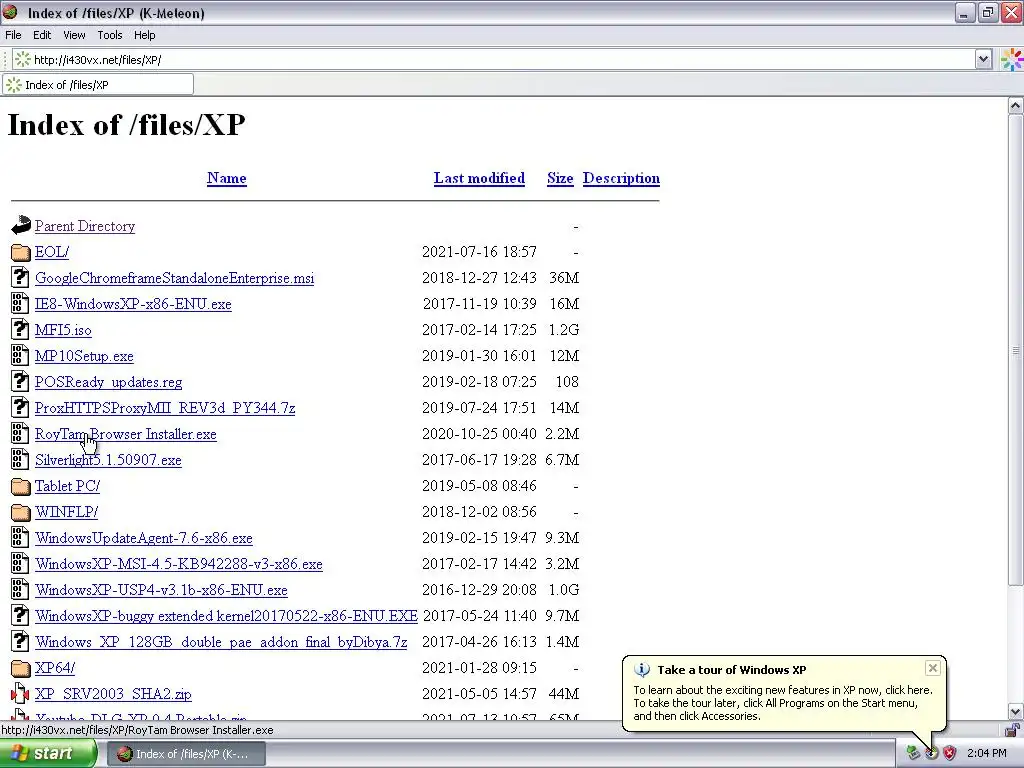Click the page scrollbar down arrow
This screenshot has width=1024, height=768.
point(1015,712)
